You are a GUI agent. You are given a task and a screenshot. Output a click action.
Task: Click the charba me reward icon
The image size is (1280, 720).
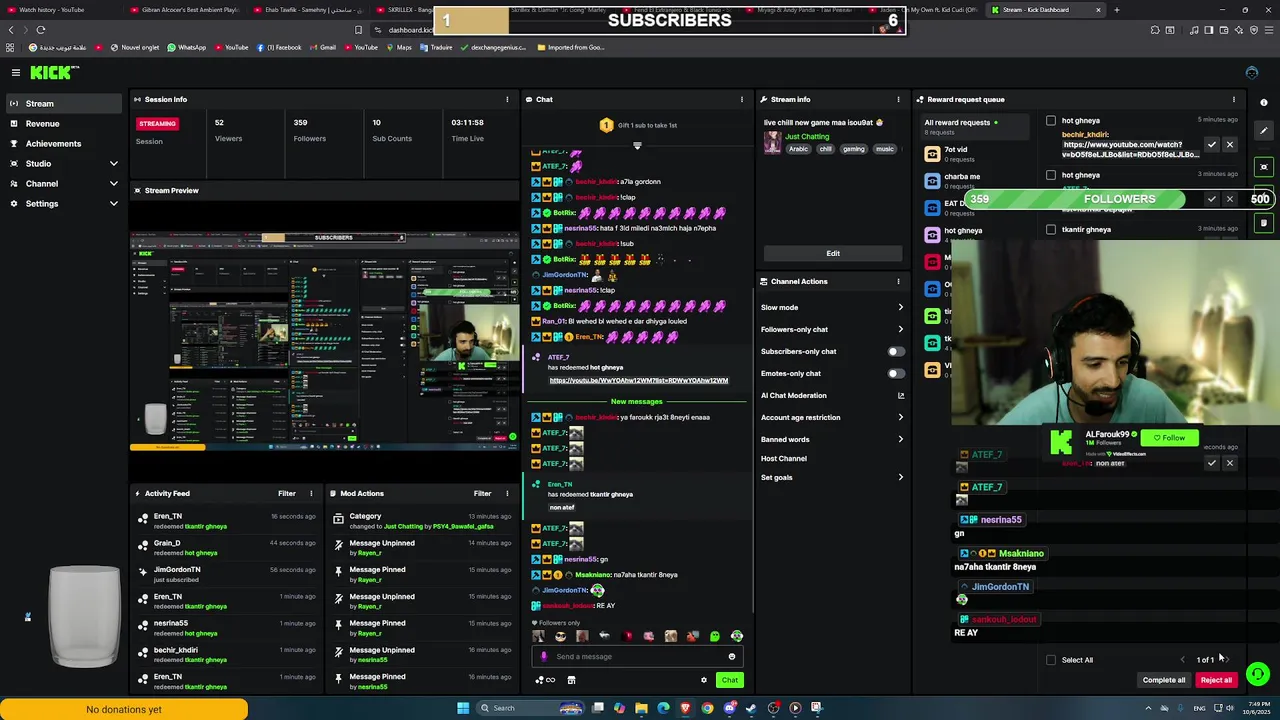click(933, 181)
